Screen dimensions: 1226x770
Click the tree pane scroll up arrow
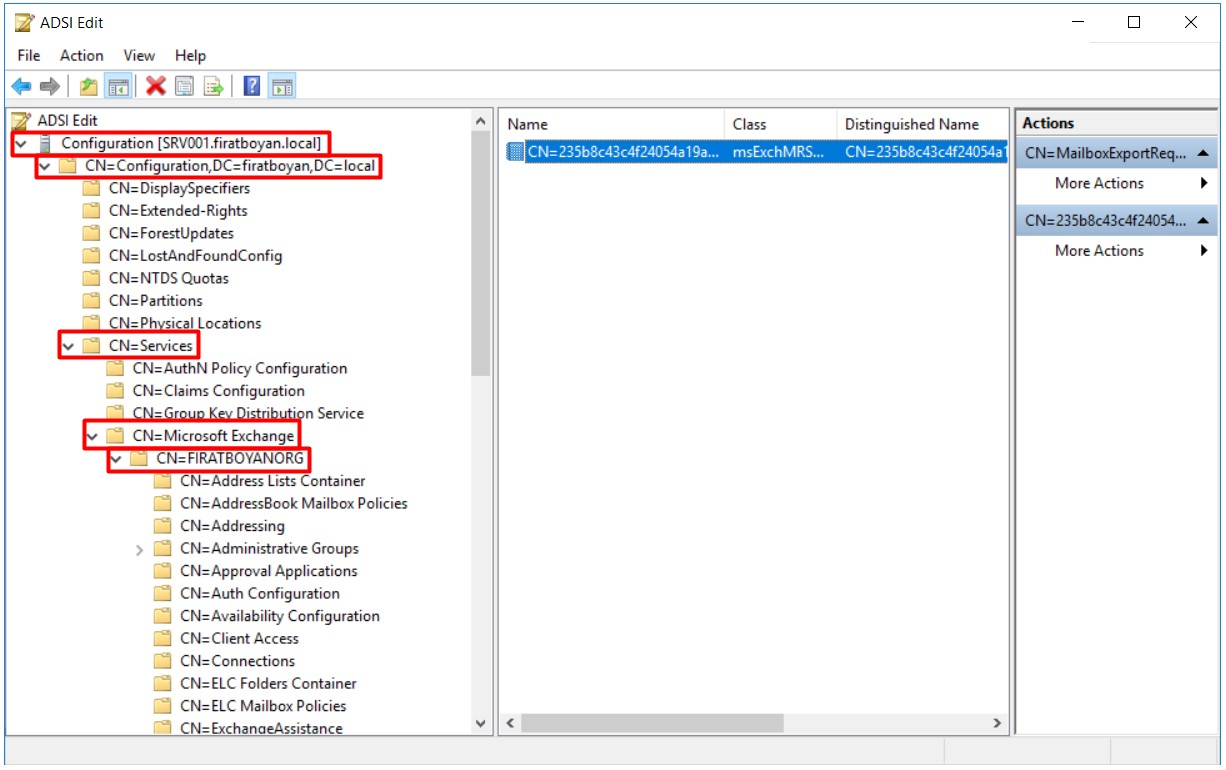480,121
